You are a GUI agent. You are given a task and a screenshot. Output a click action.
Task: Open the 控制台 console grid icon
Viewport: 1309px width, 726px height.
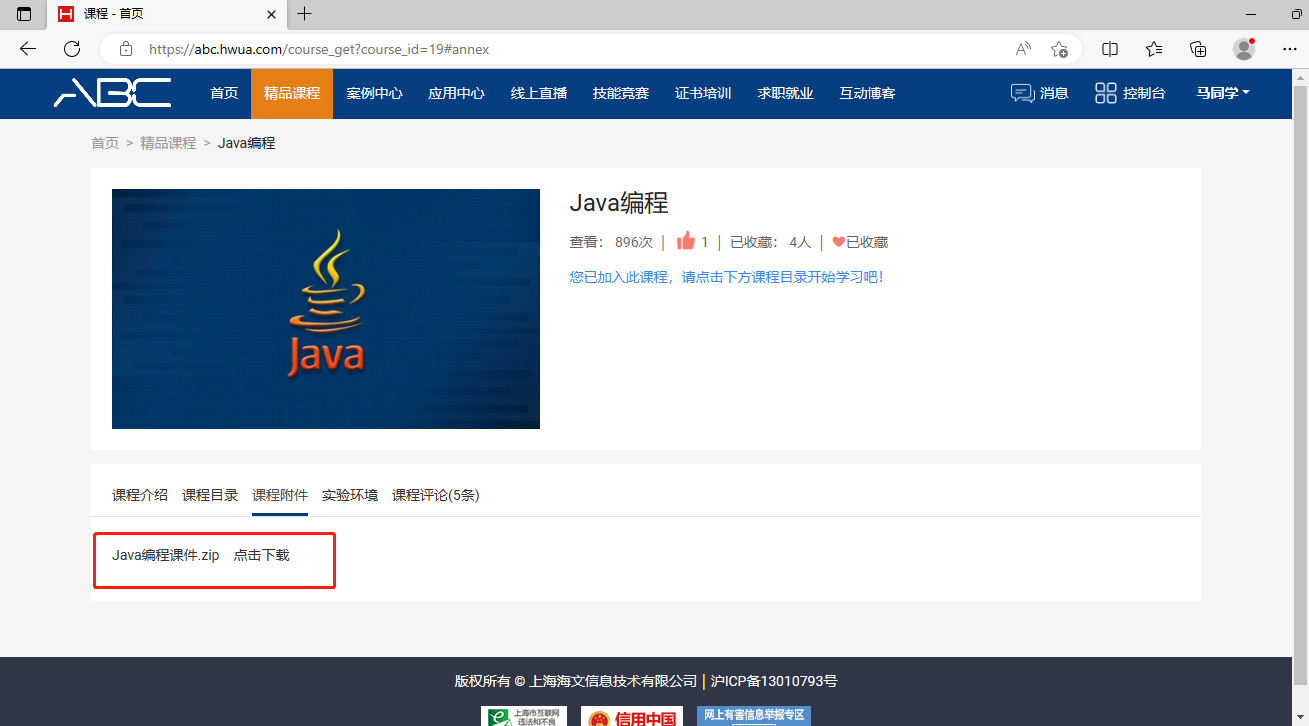(1105, 93)
